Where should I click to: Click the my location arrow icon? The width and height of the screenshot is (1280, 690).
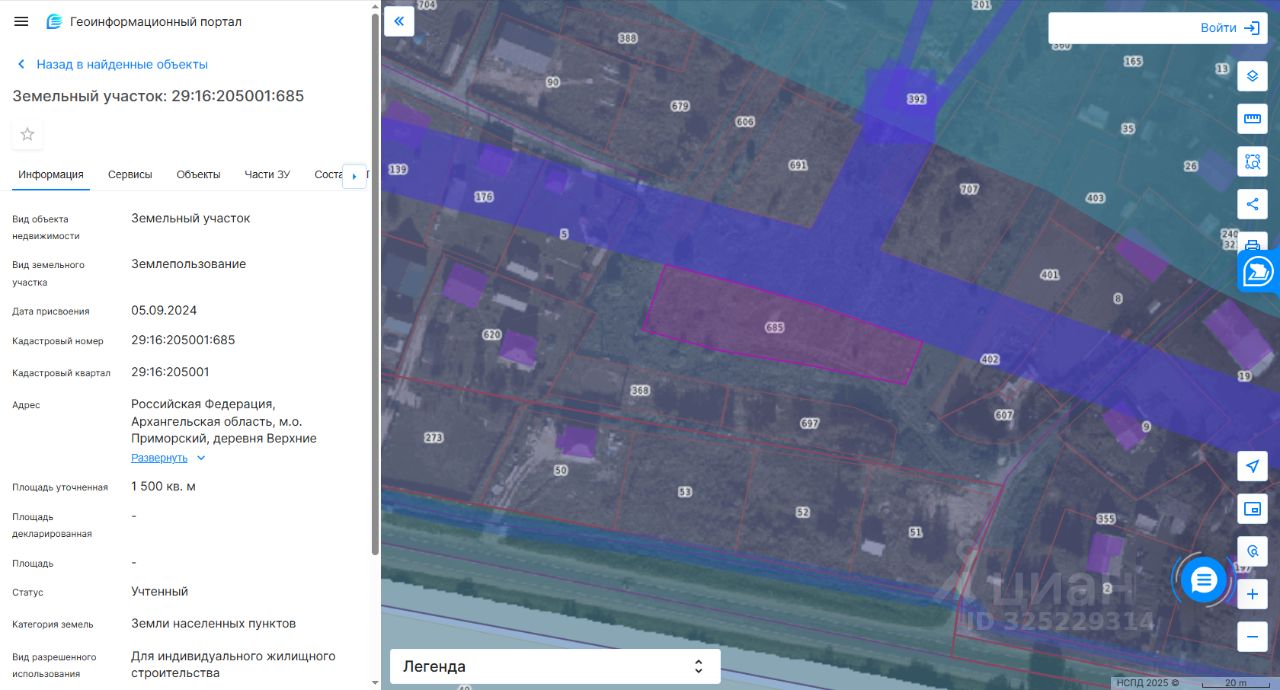(x=1252, y=466)
